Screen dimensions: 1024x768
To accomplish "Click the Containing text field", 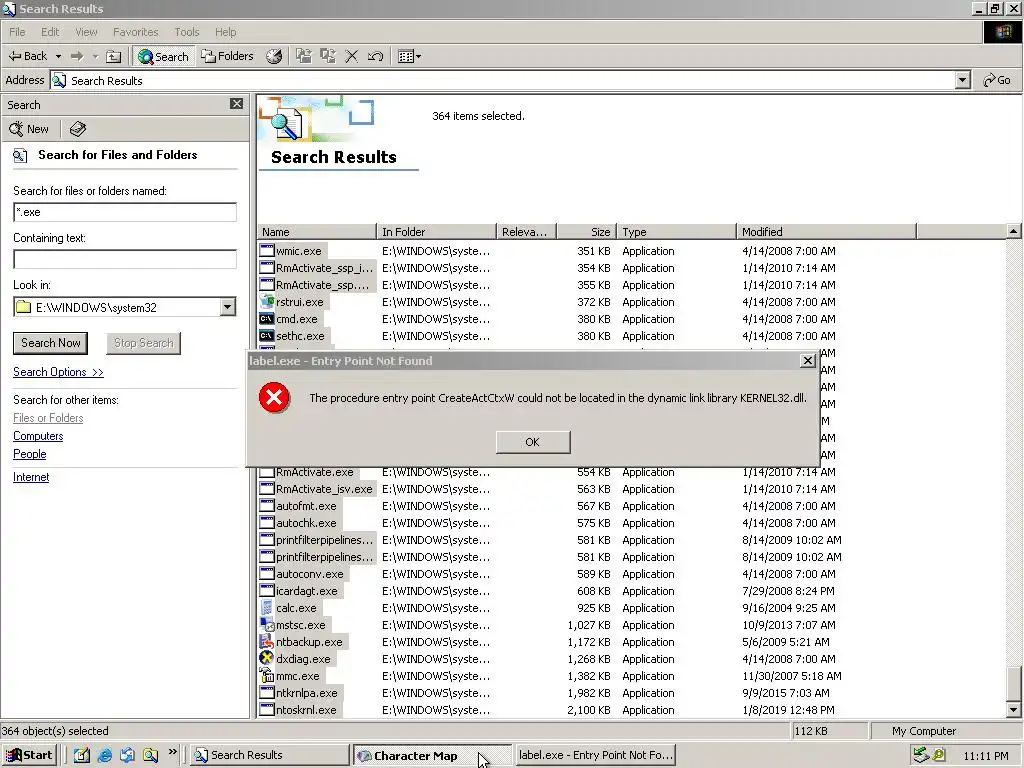I will click(125, 259).
